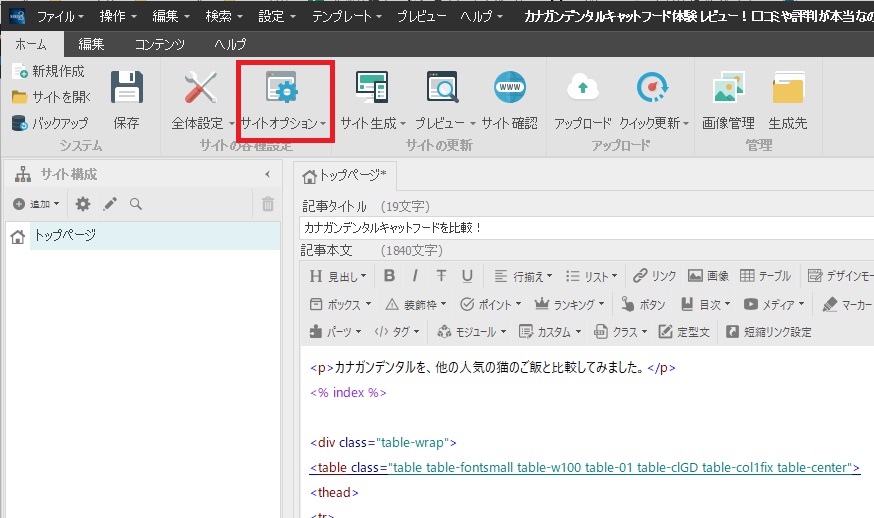Click the gear icon in サイト構成 panel
The image size is (874, 518).
pyautogui.click(x=82, y=204)
